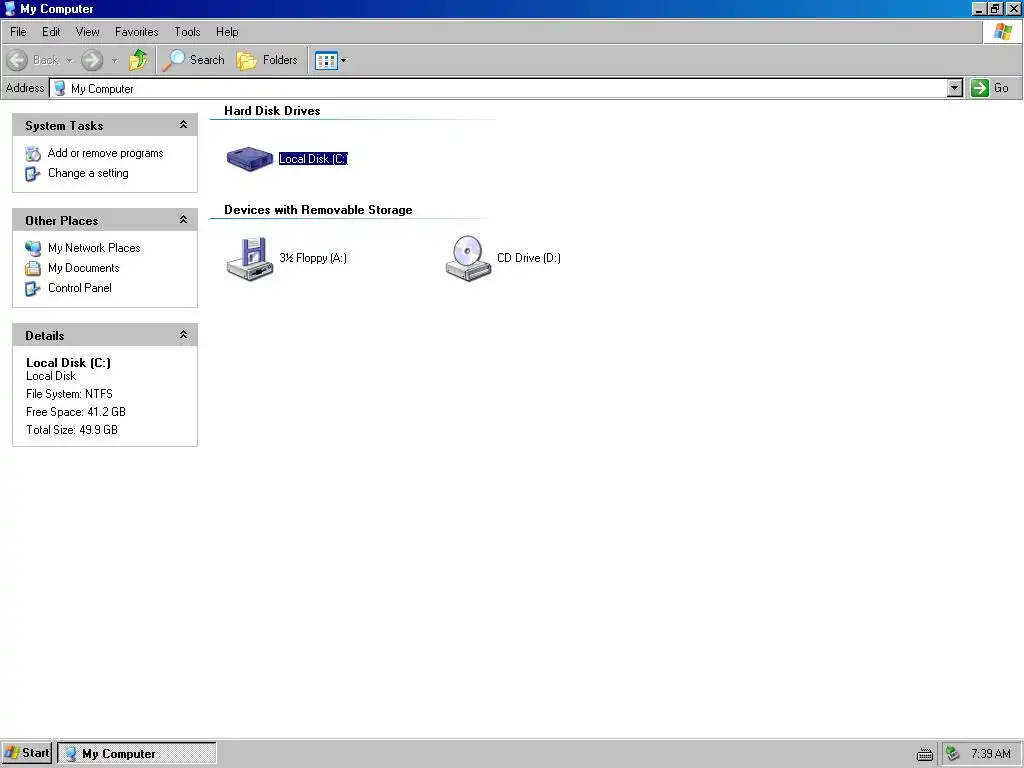
Task: Open the My Network Places link
Action: coord(94,248)
